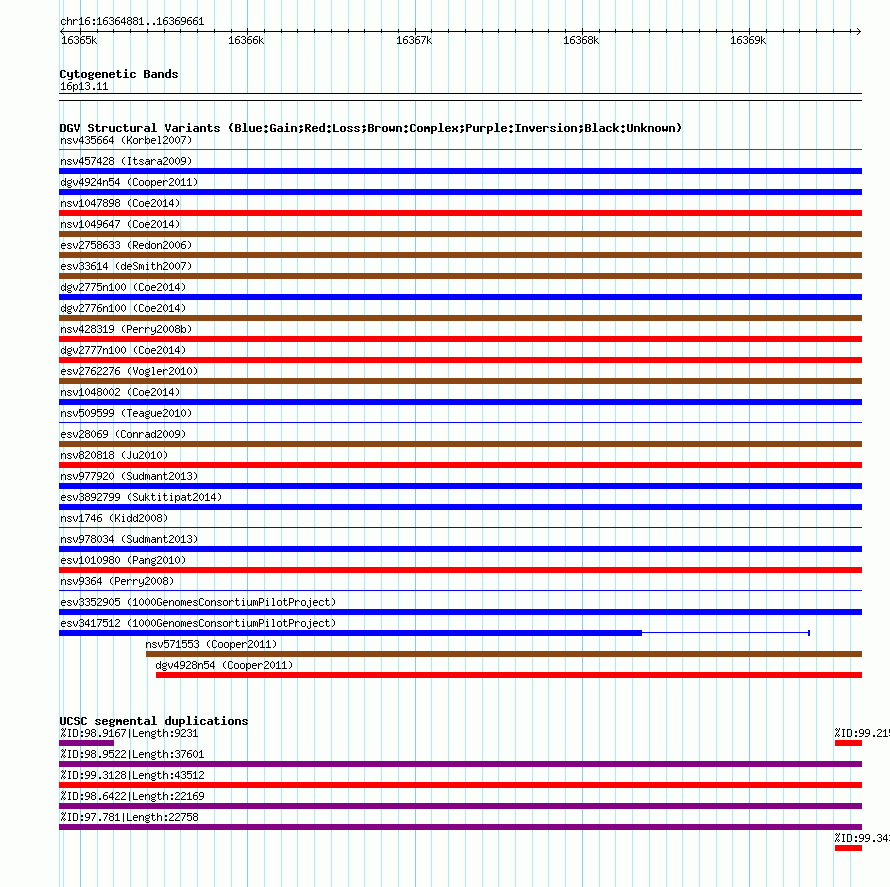This screenshot has width=890, height=887.
Task: Open the nsv9364 (Perry2008) label
Action: coord(117,581)
